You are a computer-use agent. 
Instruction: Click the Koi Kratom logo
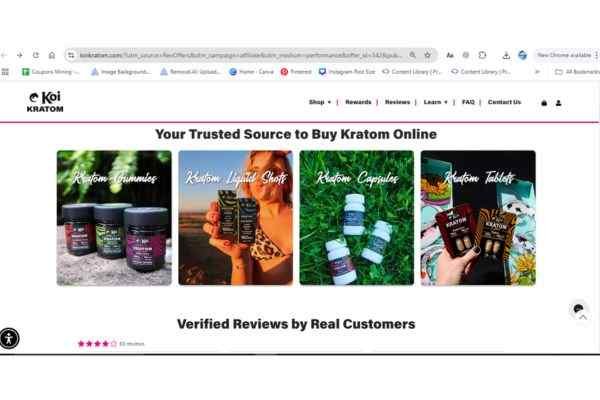pyautogui.click(x=45, y=102)
